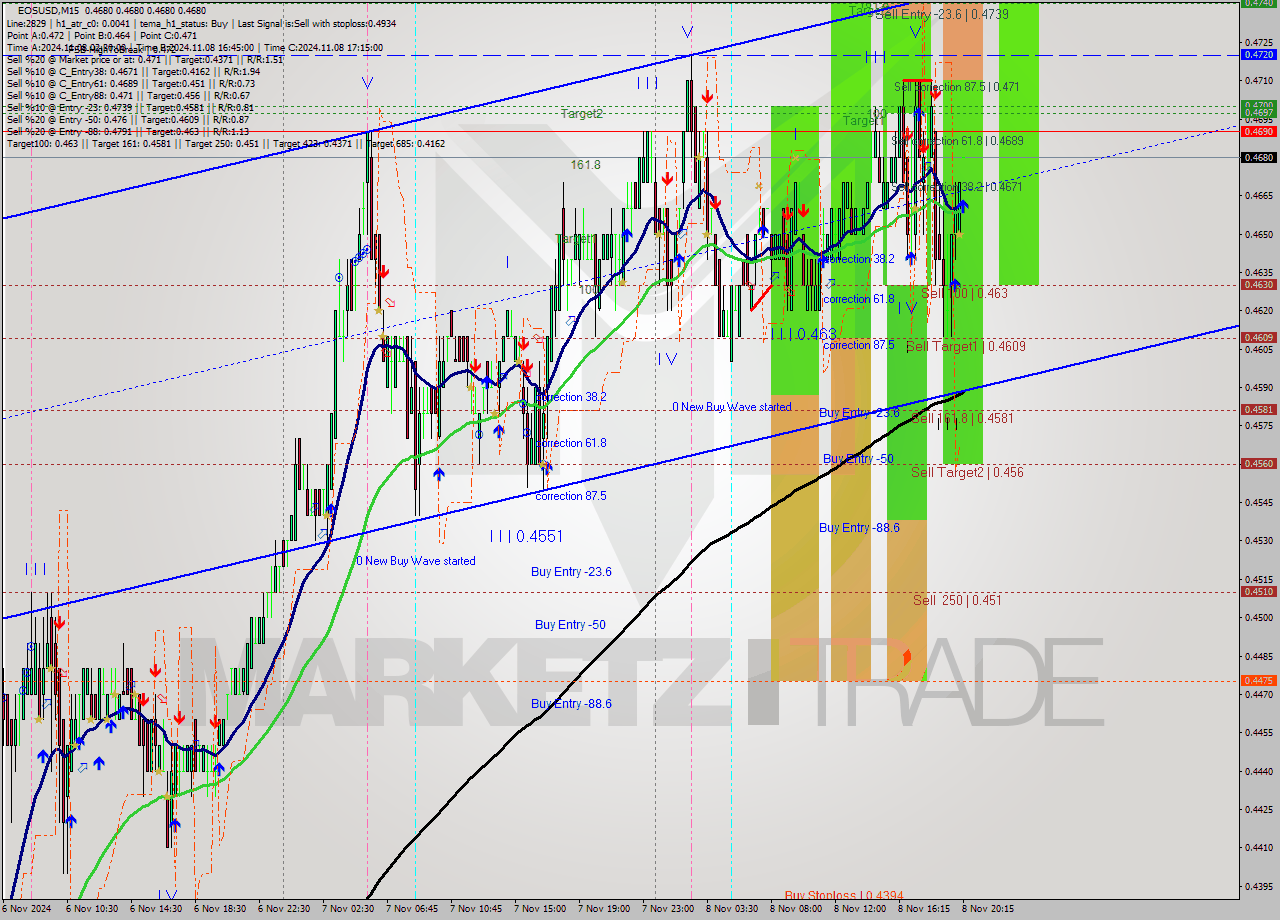Screen dimensions: 1280x920
Task: Click the '8 Nov 16:15' time axis label
Action: pos(924,909)
